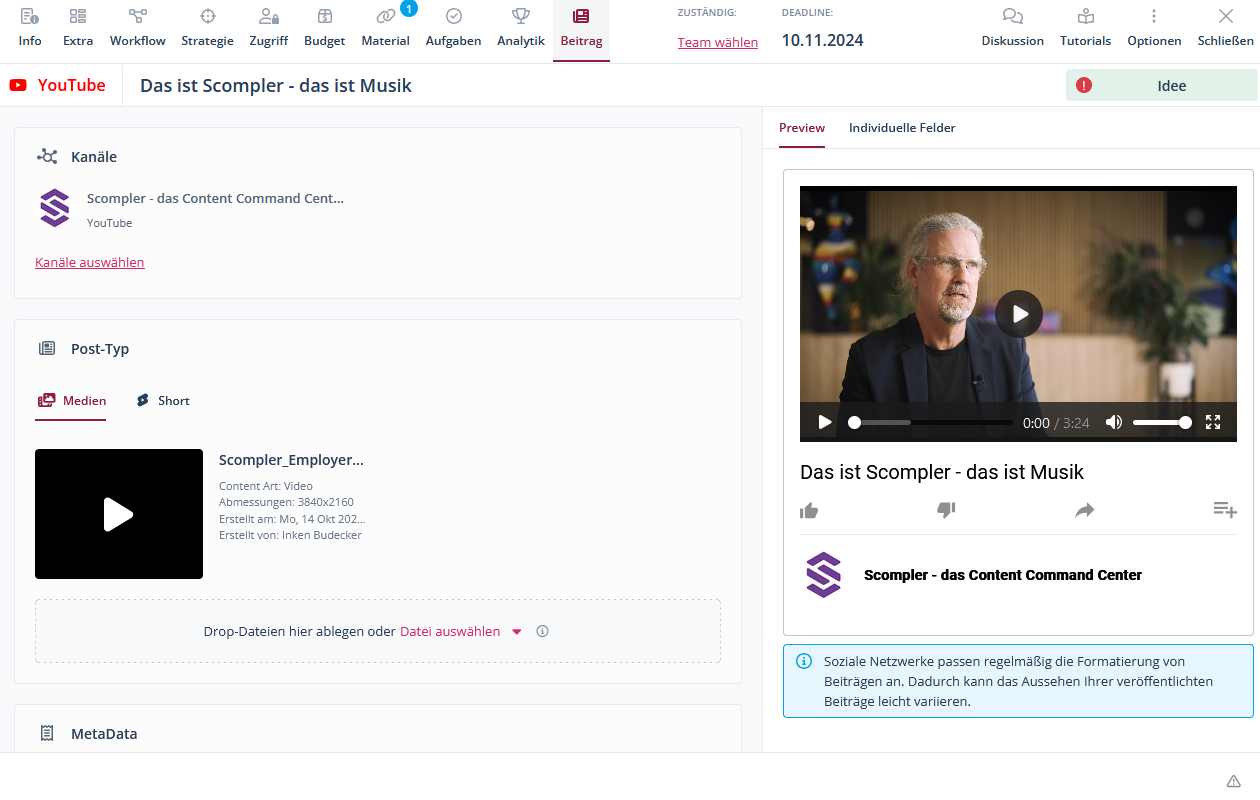The height and width of the screenshot is (800, 1260).
Task: Toggle fullscreen on the preview video
Action: point(1213,422)
